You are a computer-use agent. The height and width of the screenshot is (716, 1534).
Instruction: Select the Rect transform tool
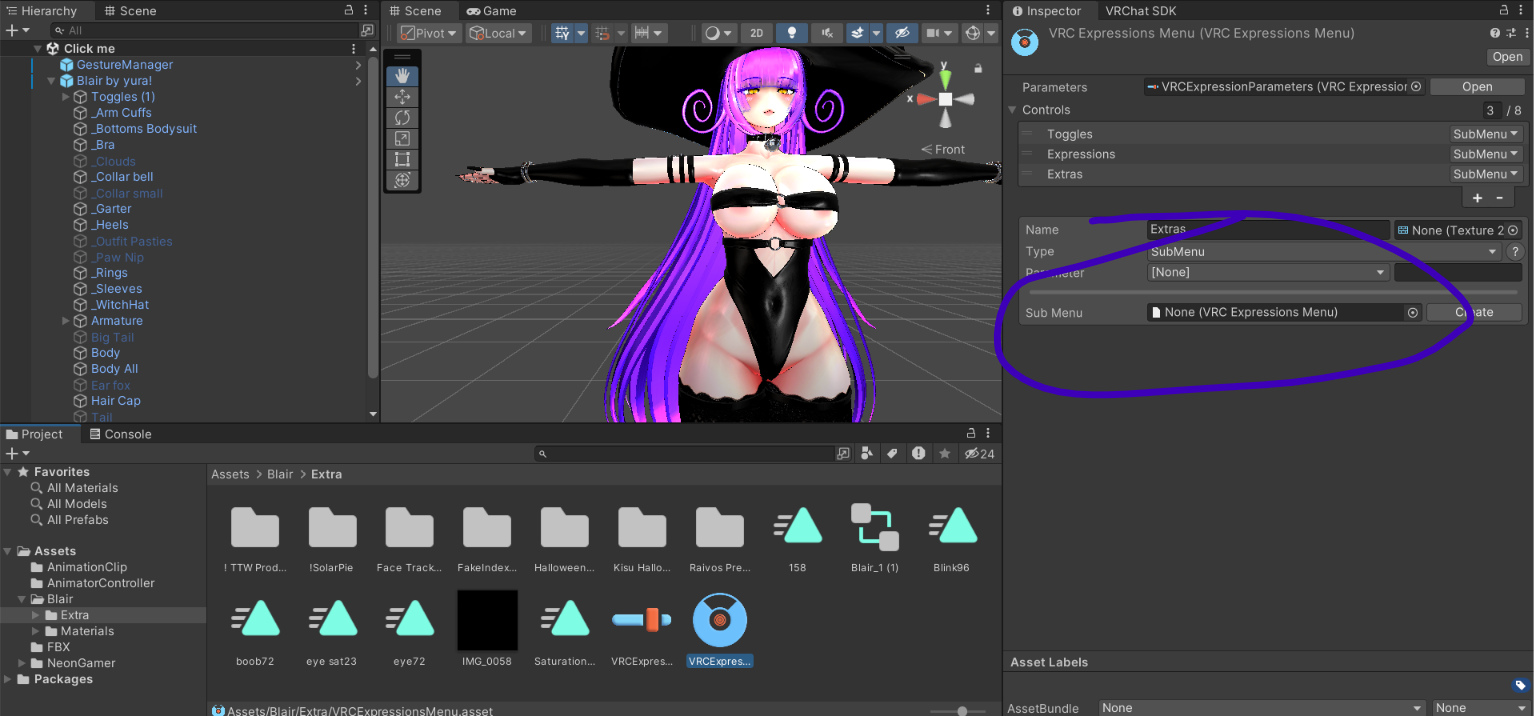[x=402, y=159]
